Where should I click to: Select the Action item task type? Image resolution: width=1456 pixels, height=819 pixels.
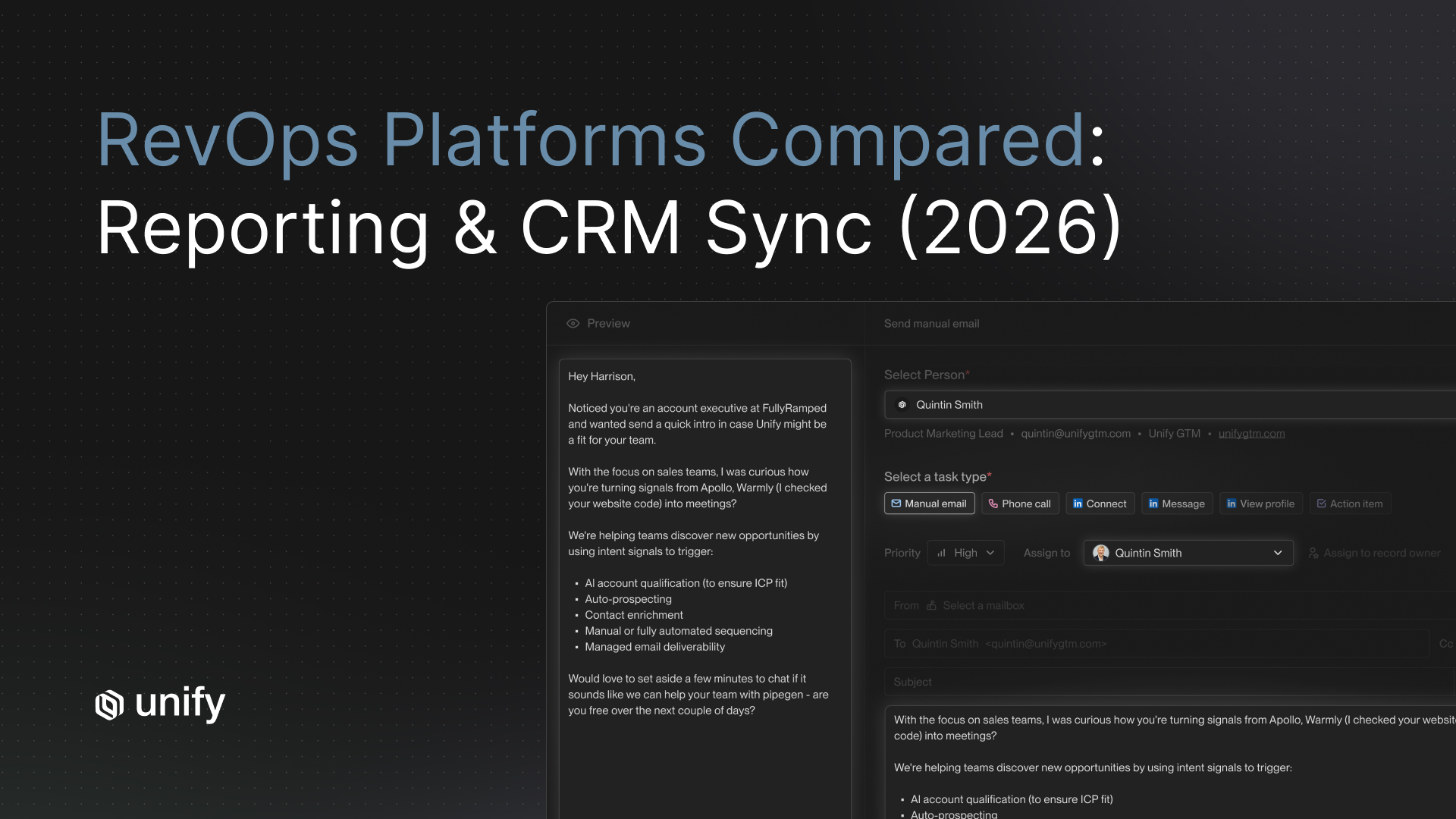(1350, 504)
